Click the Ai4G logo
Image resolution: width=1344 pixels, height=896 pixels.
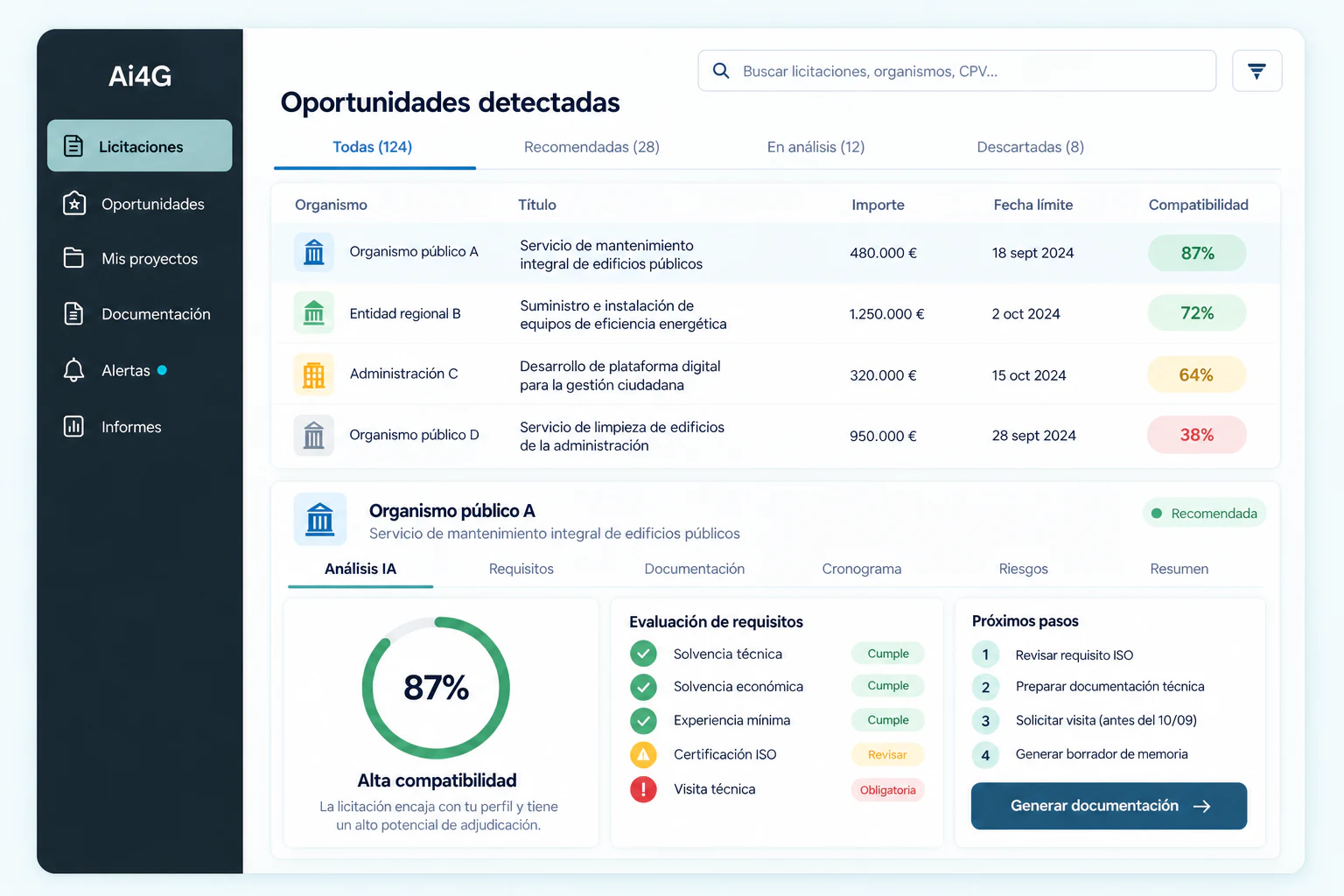pyautogui.click(x=140, y=76)
